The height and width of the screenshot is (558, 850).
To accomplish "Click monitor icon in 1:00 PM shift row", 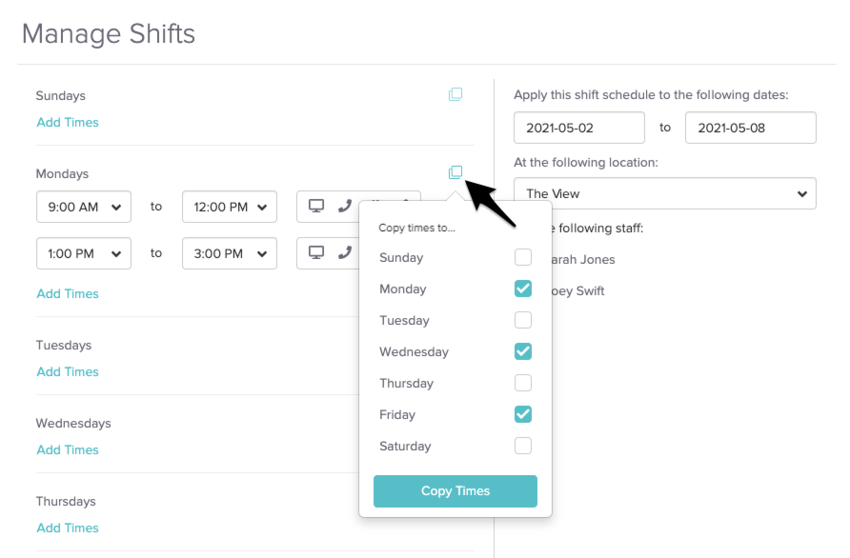I will pos(316,253).
